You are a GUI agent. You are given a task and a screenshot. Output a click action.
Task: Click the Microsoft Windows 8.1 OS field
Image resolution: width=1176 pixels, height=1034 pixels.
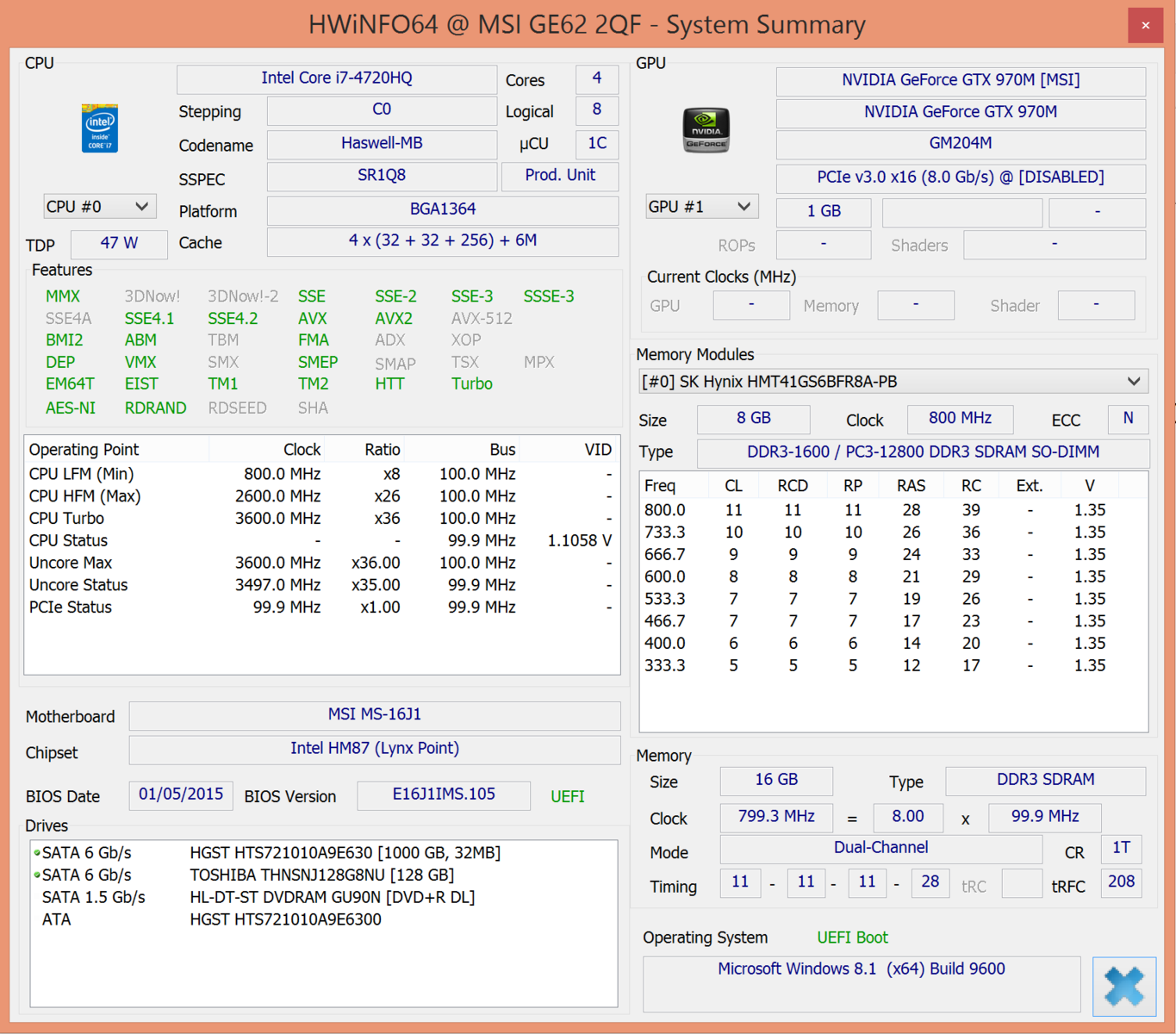[x=862, y=983]
